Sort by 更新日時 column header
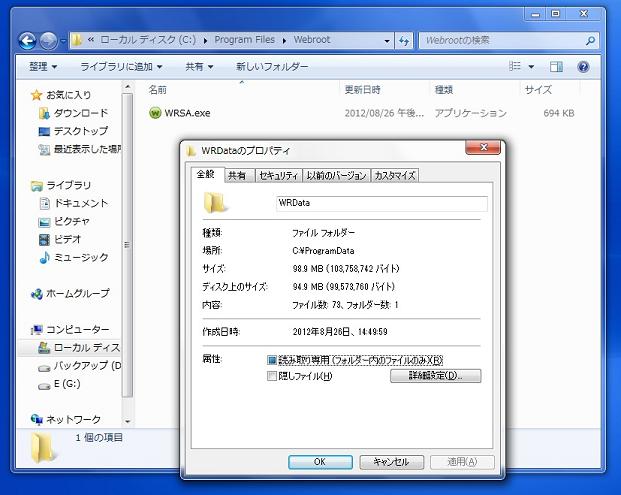The width and height of the screenshot is (621, 495). click(362, 90)
